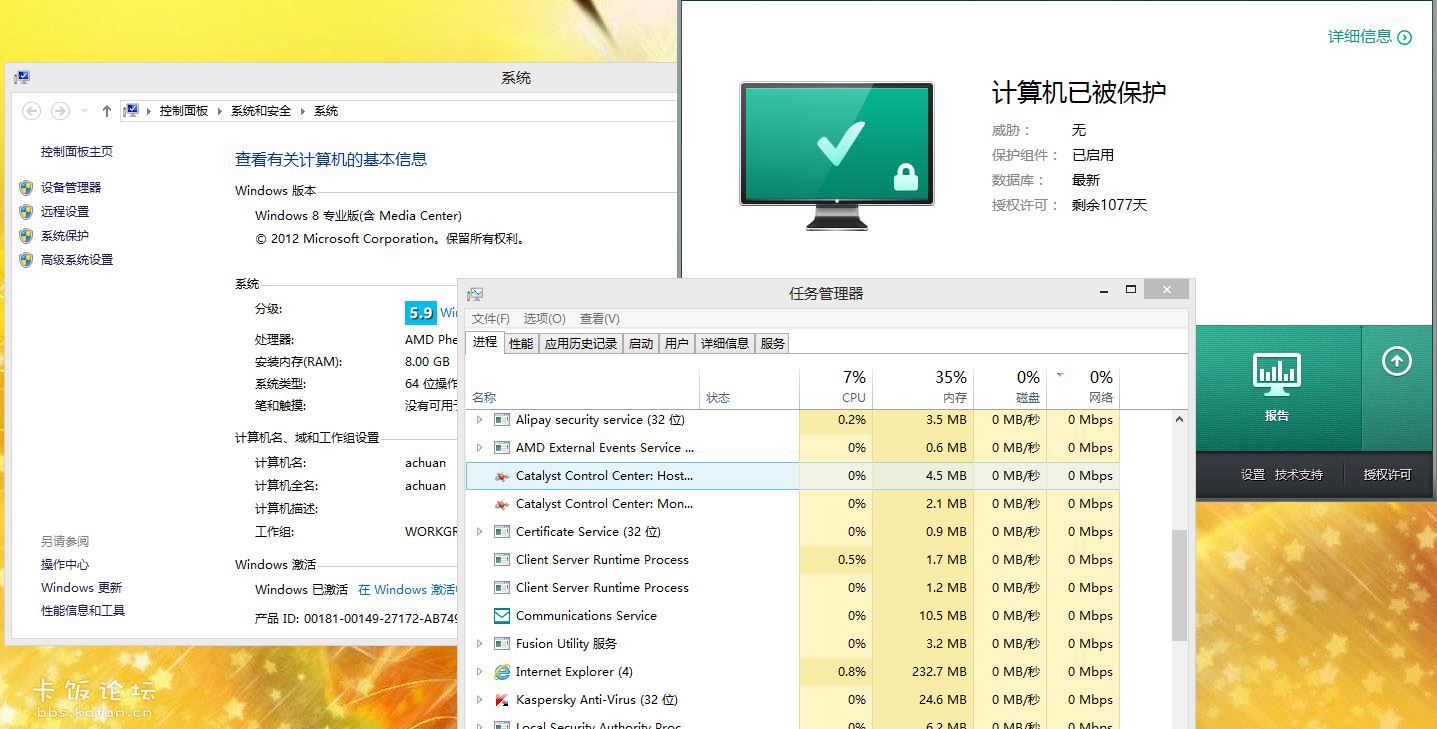1437x729 pixels.
Task: Open Kaspersky Technical Support link
Action: 1297,474
